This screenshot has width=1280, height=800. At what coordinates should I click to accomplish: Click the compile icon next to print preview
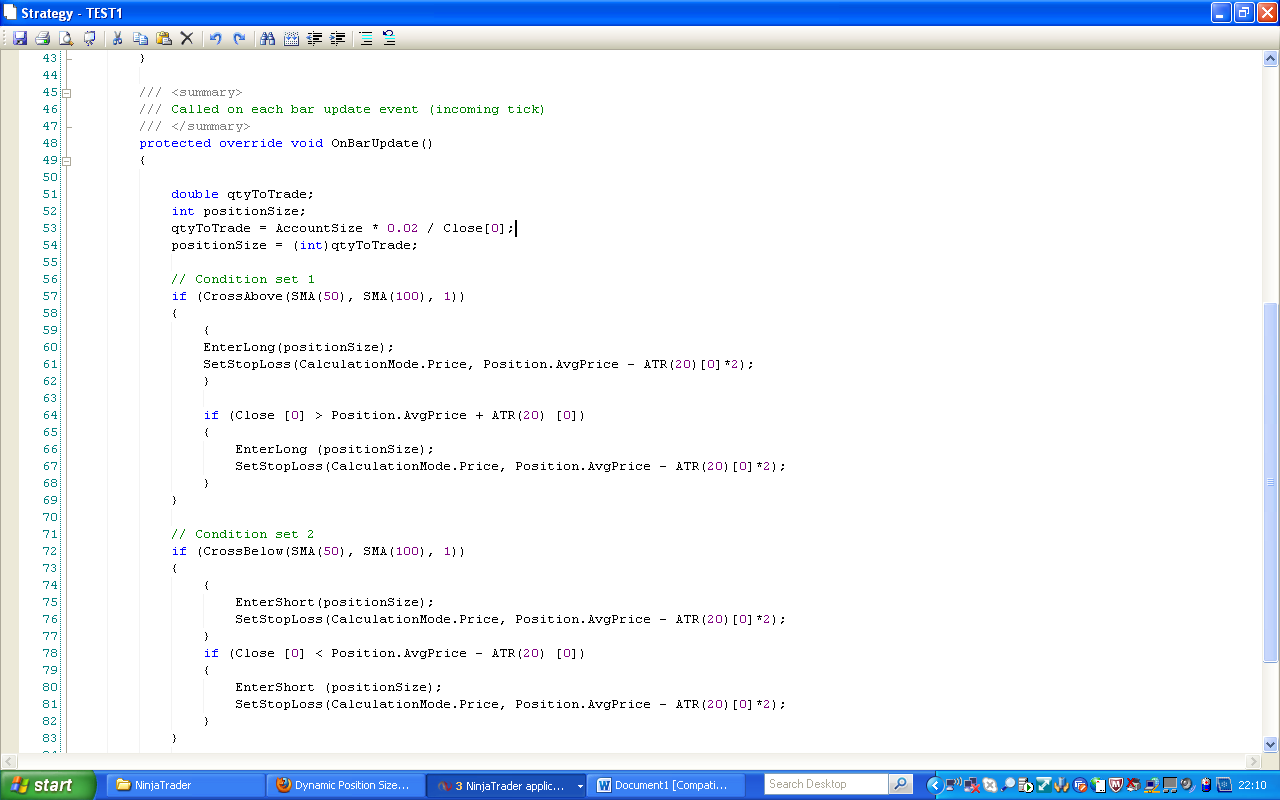tap(90, 38)
